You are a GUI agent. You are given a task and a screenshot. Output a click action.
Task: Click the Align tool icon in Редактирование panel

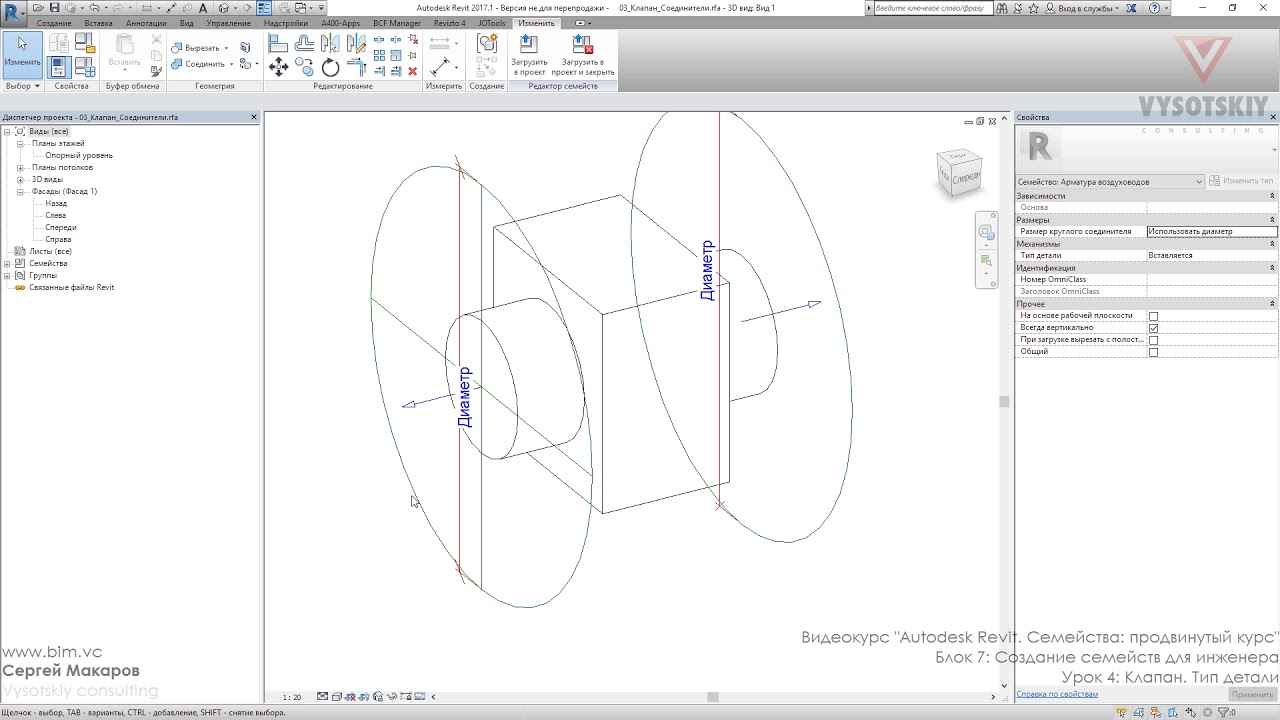(279, 44)
